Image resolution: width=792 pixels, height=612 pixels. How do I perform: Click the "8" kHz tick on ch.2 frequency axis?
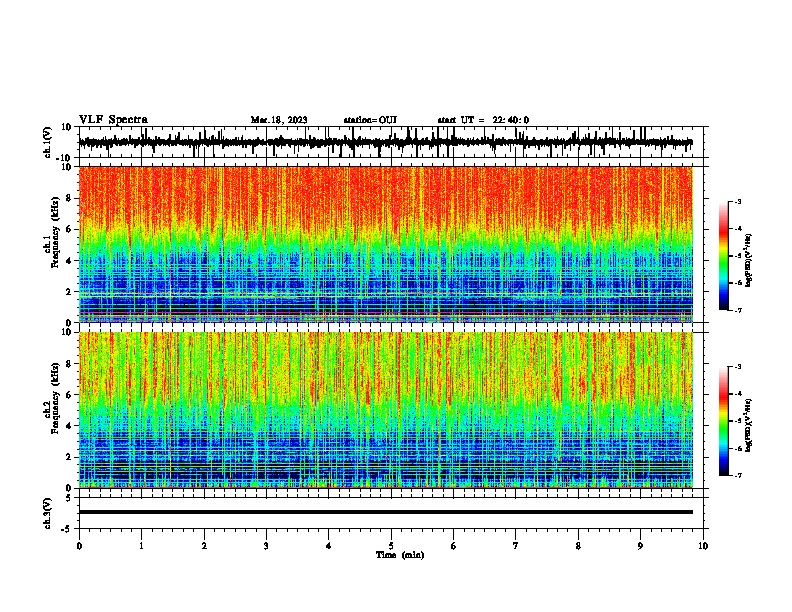click(69, 364)
